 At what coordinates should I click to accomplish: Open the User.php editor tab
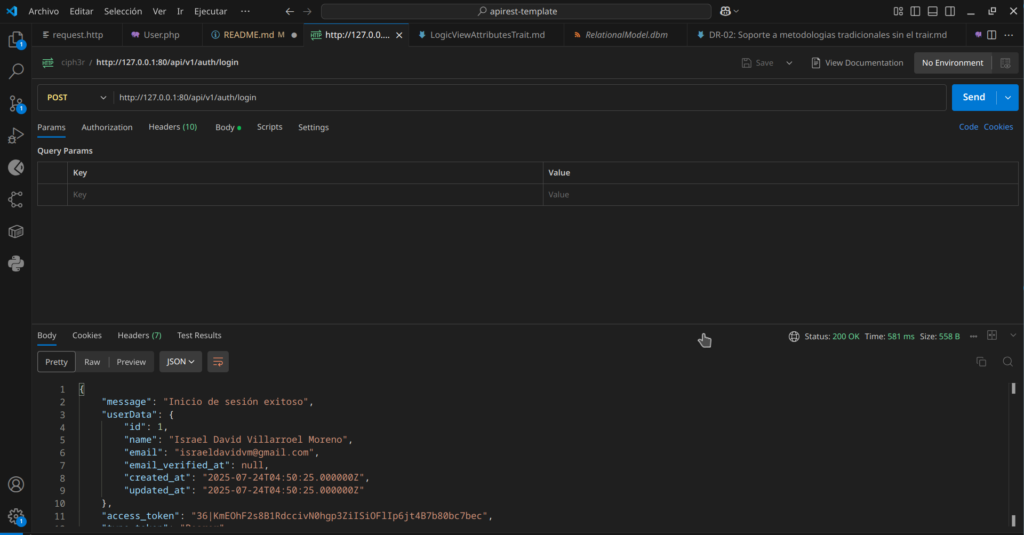(x=160, y=34)
